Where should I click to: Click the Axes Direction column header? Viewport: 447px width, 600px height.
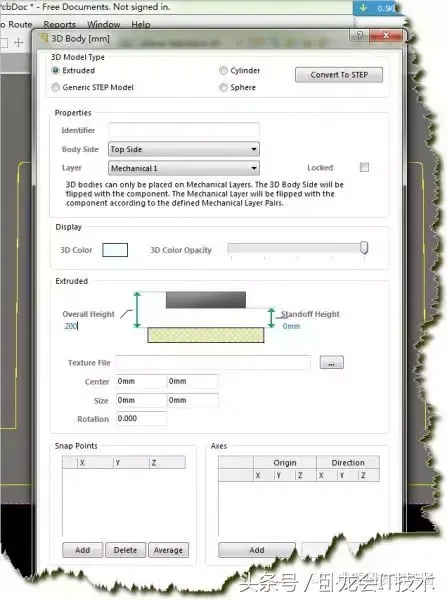pyautogui.click(x=348, y=463)
